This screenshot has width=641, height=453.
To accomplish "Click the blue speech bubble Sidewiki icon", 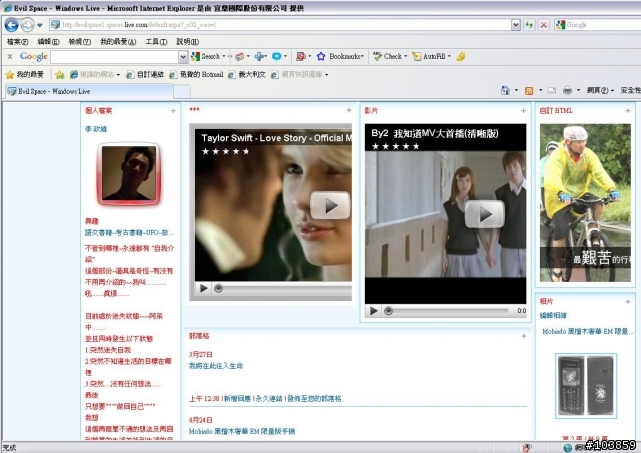I will pyautogui.click(x=276, y=56).
